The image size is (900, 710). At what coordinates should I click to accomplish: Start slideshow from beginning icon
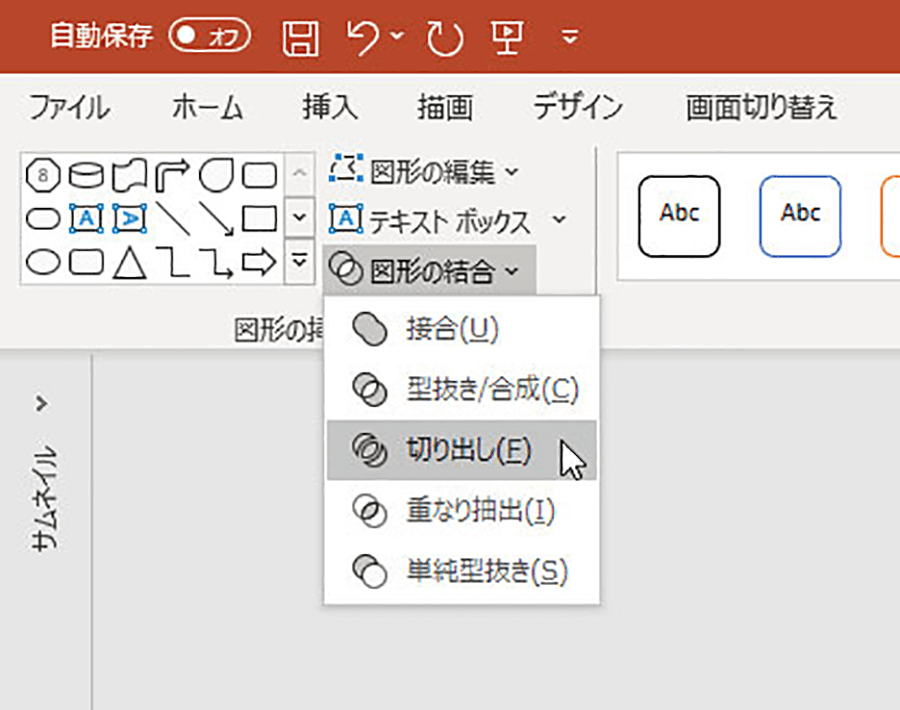507,38
